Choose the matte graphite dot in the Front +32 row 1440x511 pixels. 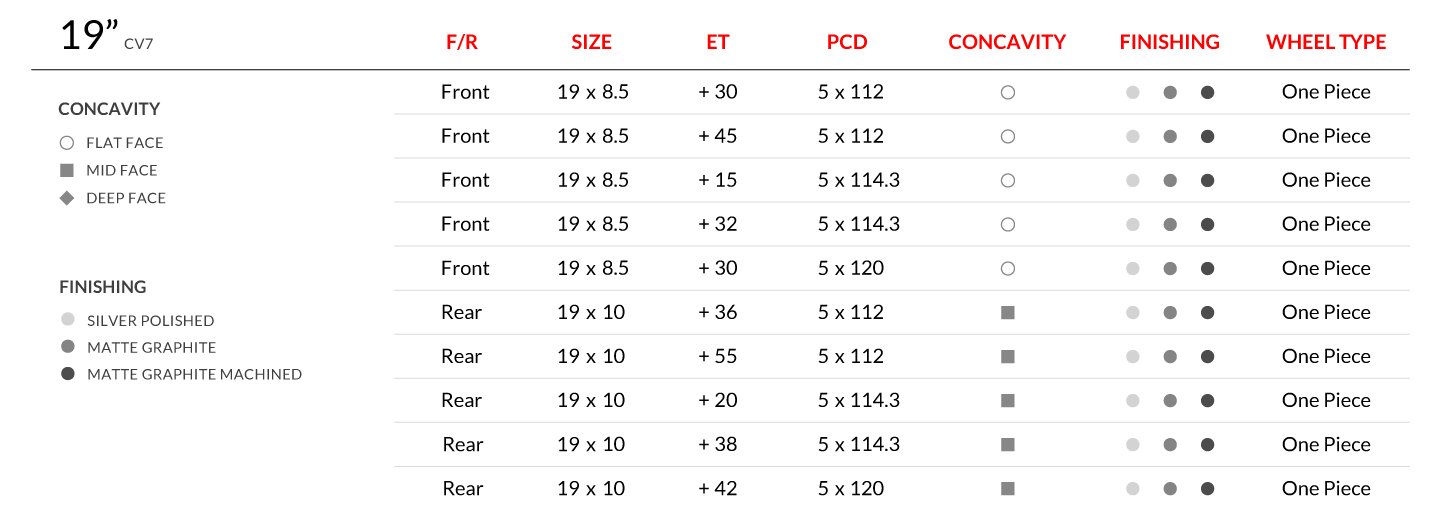point(1169,224)
